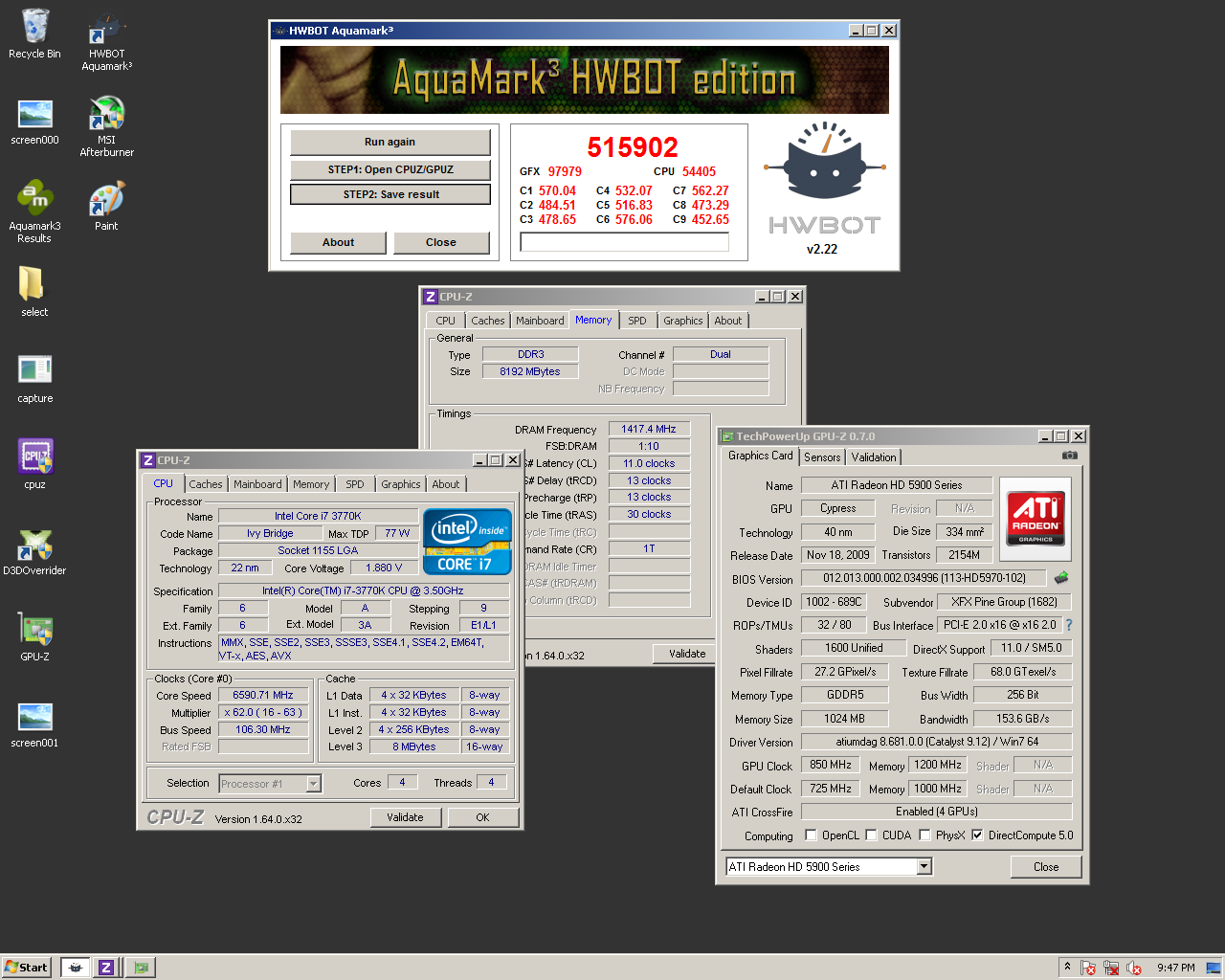1225x980 pixels.
Task: Switch to Validation tab in GPU-Z
Action: tap(874, 457)
